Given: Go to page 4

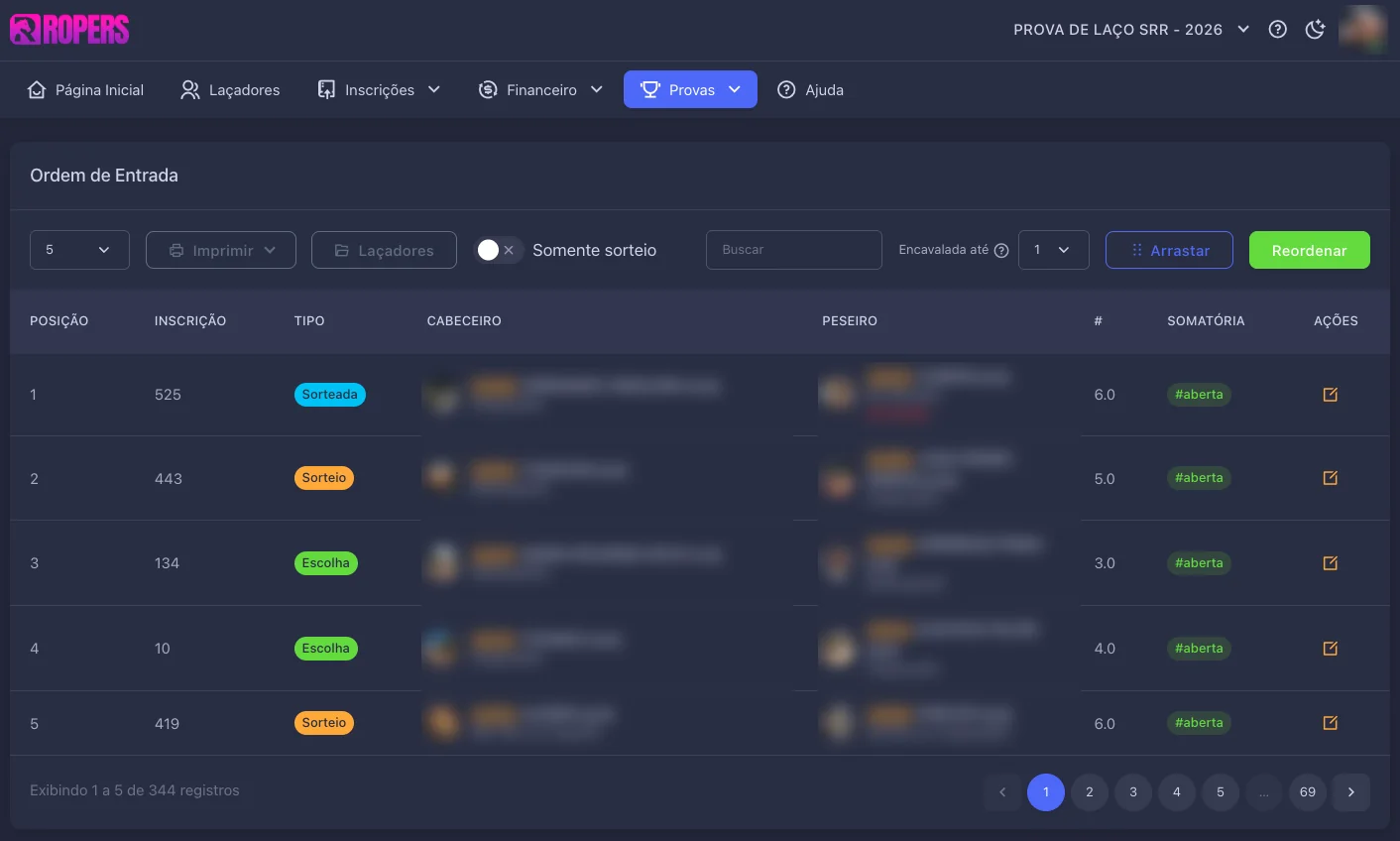Looking at the screenshot, I should (x=1177, y=792).
